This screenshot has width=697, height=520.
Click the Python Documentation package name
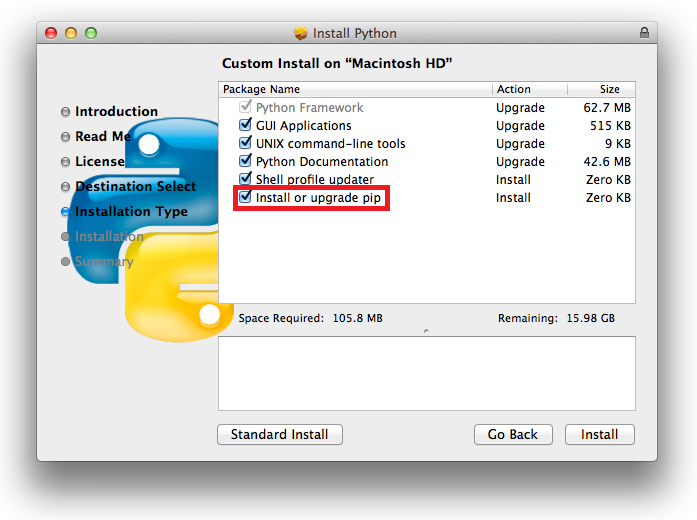322,162
